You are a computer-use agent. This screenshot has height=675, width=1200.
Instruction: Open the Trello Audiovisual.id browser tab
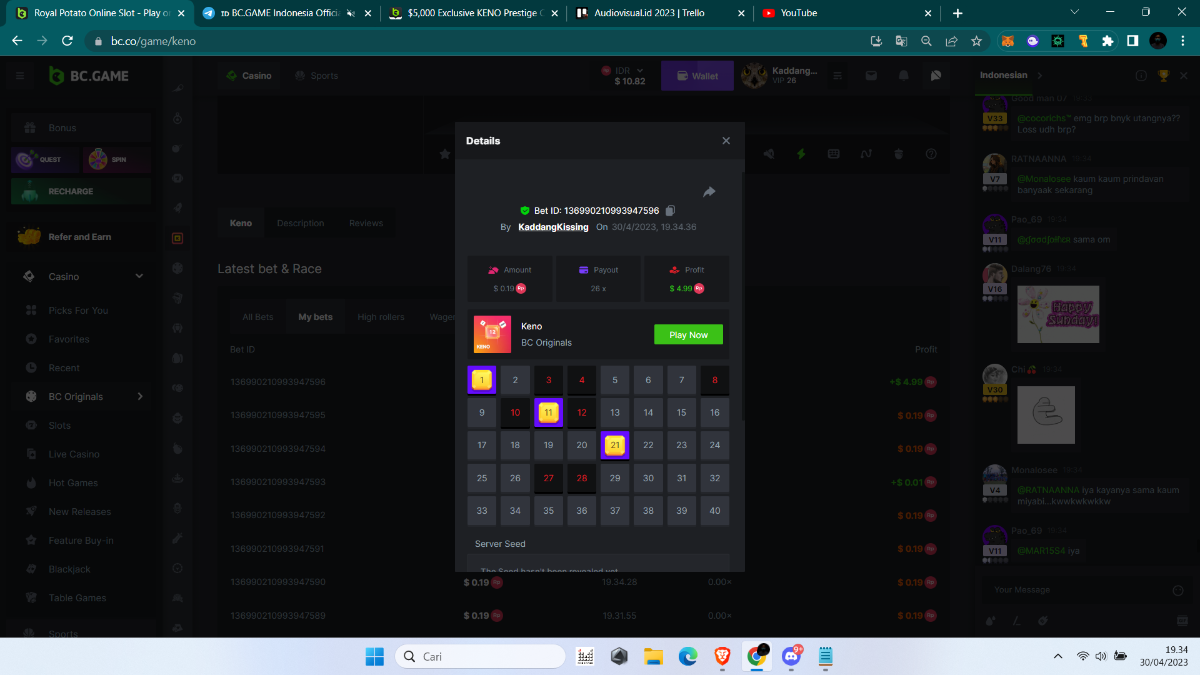657,13
